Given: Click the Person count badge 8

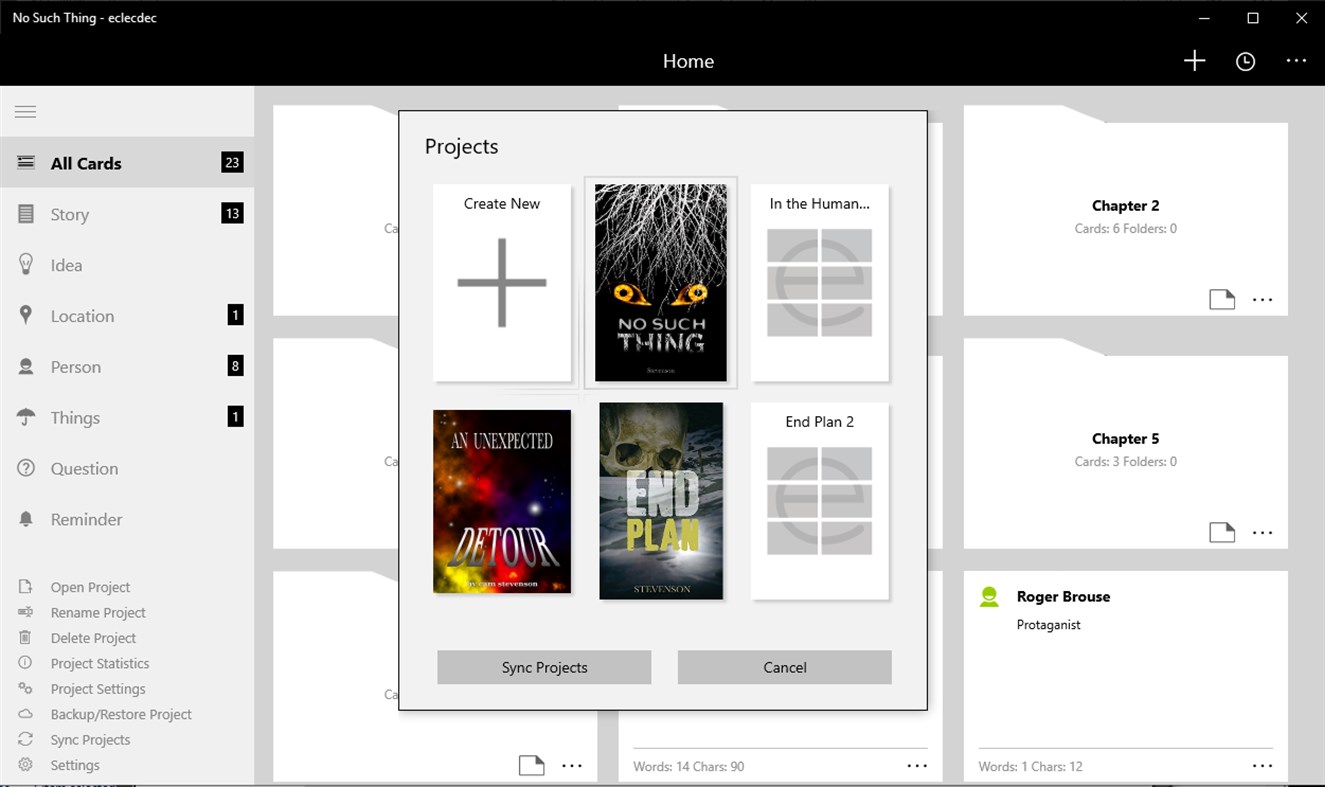Looking at the screenshot, I should tap(235, 366).
